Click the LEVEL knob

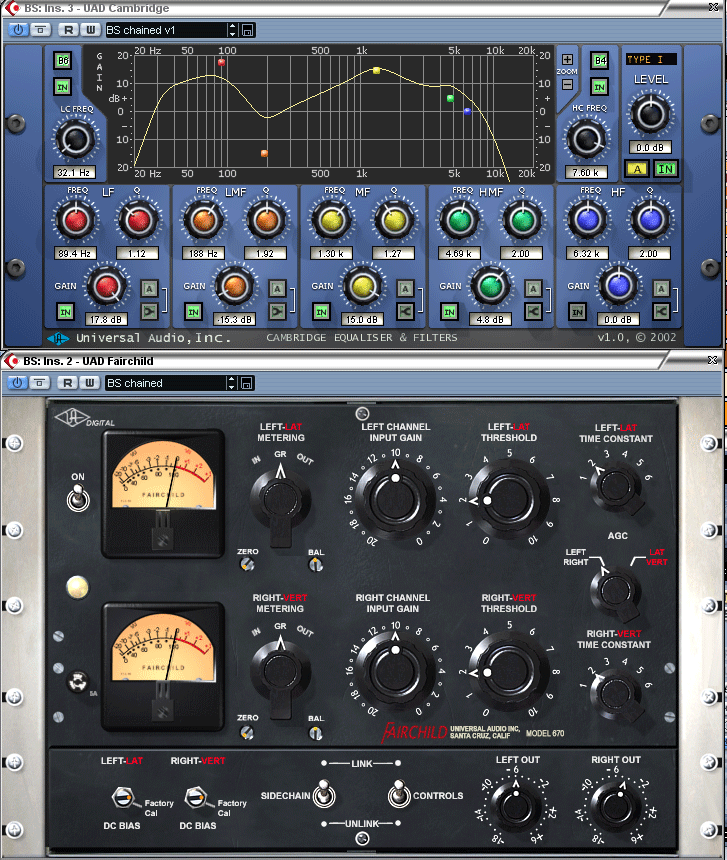point(651,114)
